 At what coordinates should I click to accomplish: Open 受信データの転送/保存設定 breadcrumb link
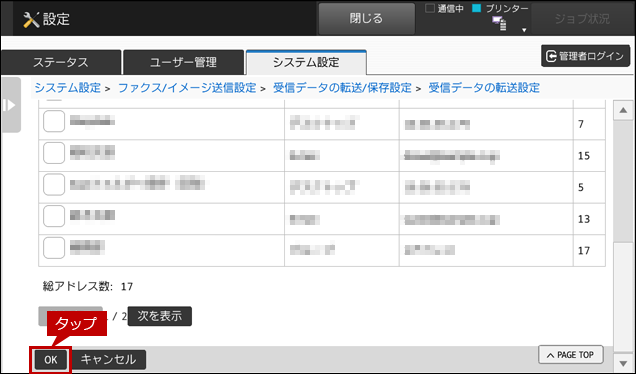[342, 88]
